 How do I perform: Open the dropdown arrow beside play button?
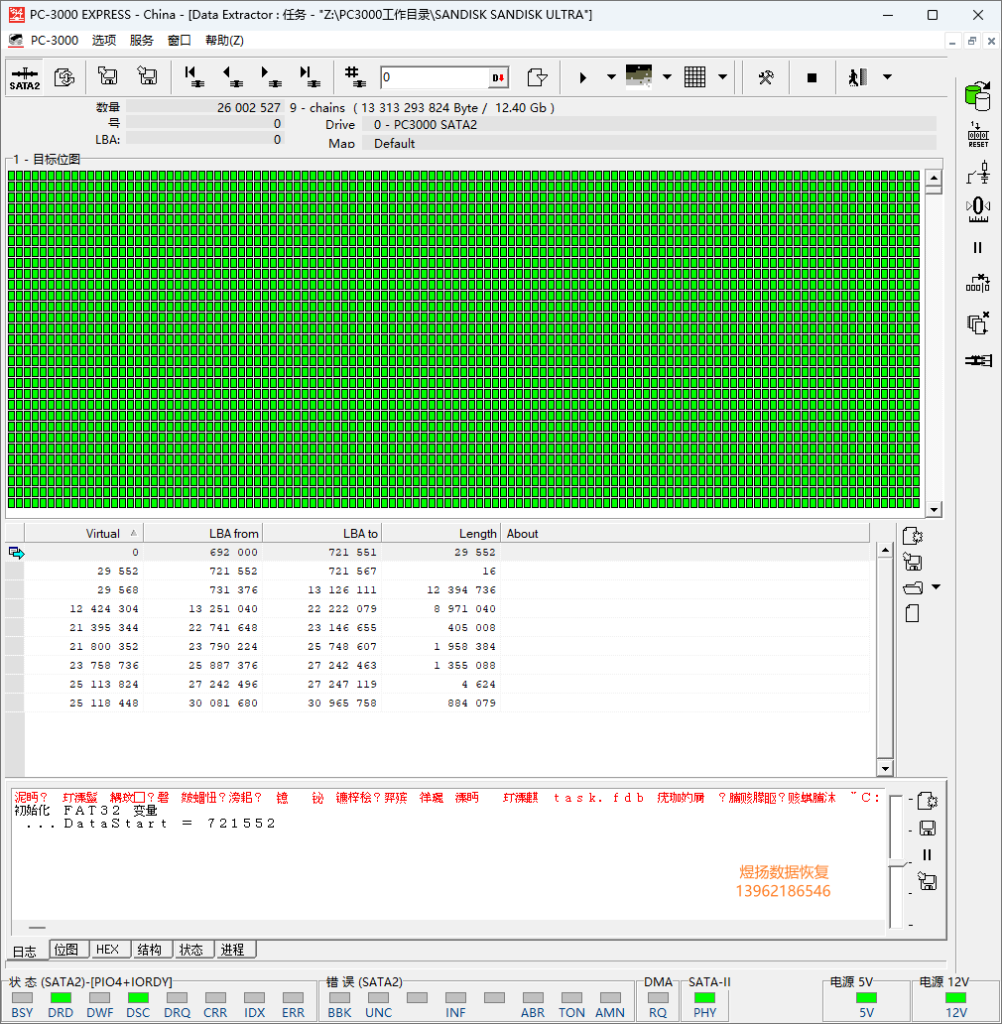[x=611, y=77]
